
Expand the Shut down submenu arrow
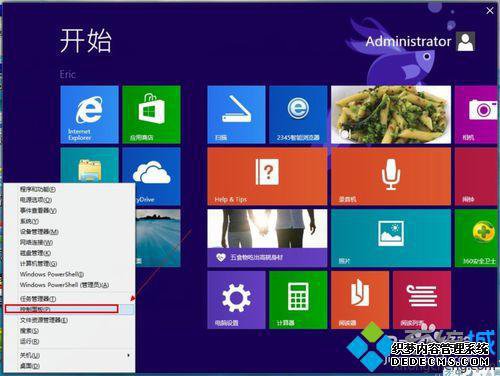point(129,355)
